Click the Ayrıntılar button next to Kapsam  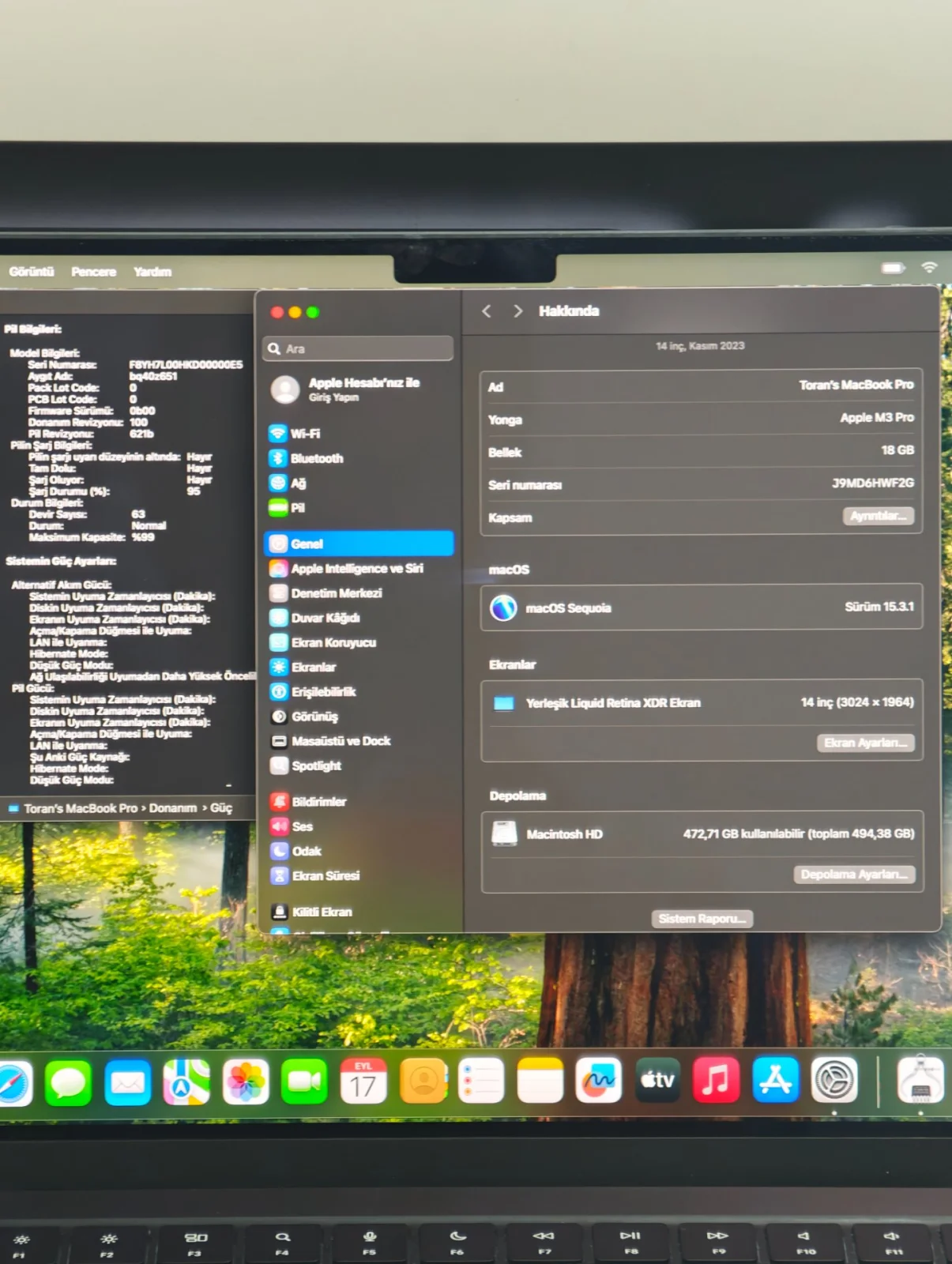(879, 516)
